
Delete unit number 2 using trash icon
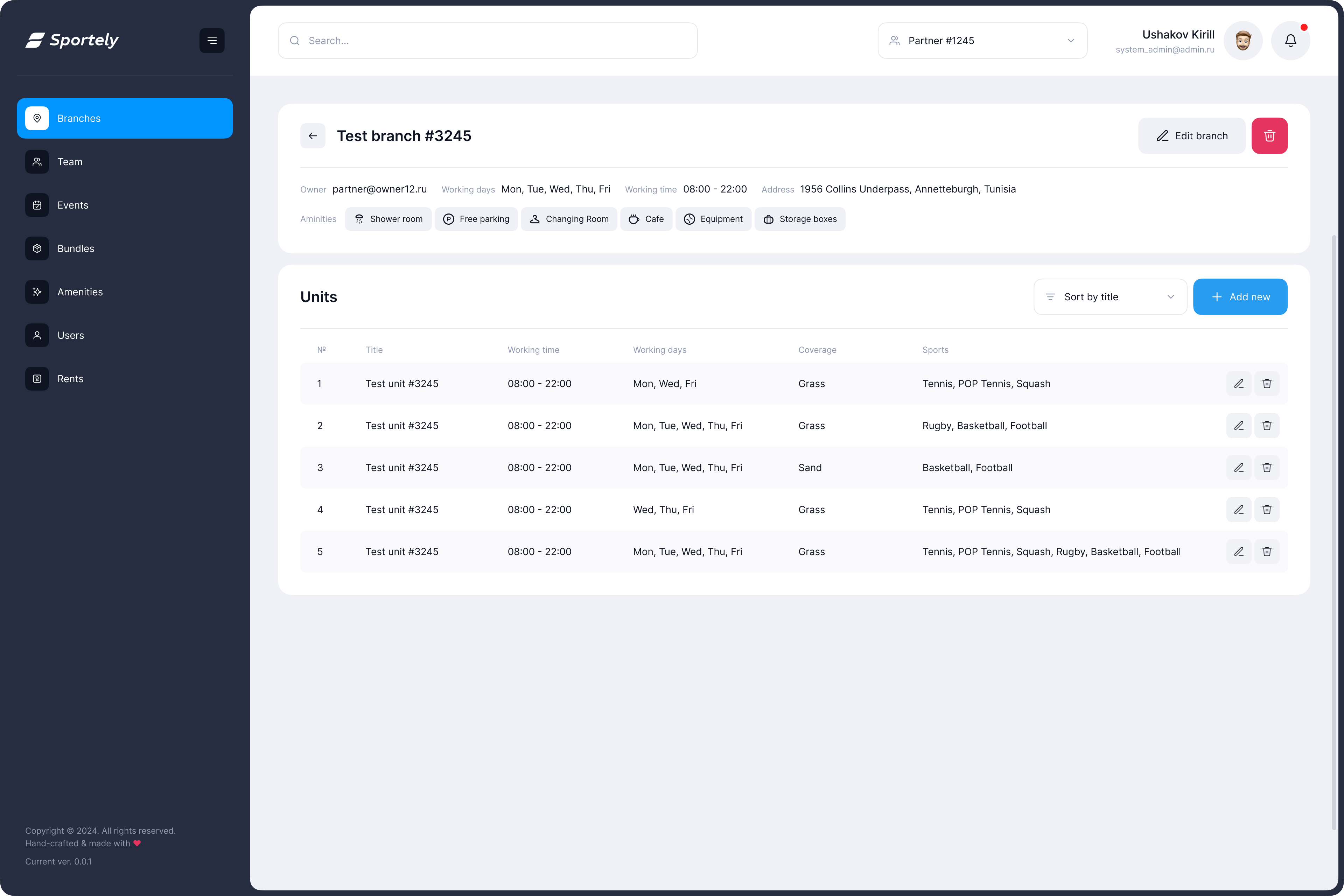click(1266, 426)
